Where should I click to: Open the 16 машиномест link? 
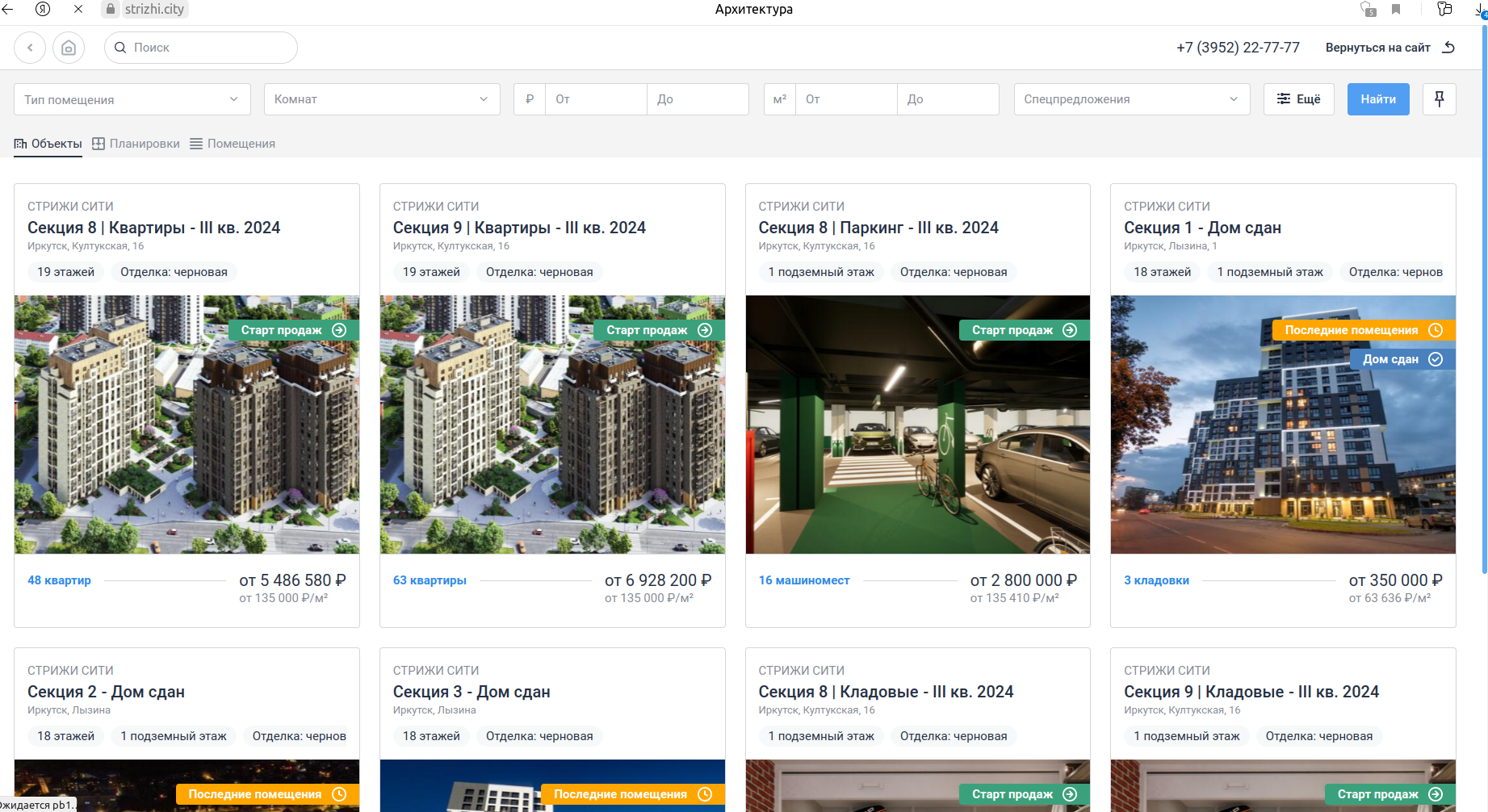coord(804,580)
